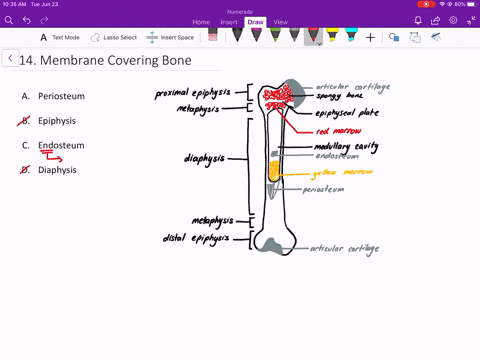Toggle ink to shape conversion
This screenshot has width=480, height=360.
click(415, 37)
